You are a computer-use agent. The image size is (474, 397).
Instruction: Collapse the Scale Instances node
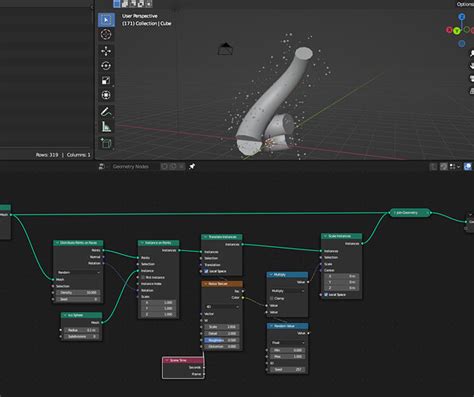pos(325,236)
